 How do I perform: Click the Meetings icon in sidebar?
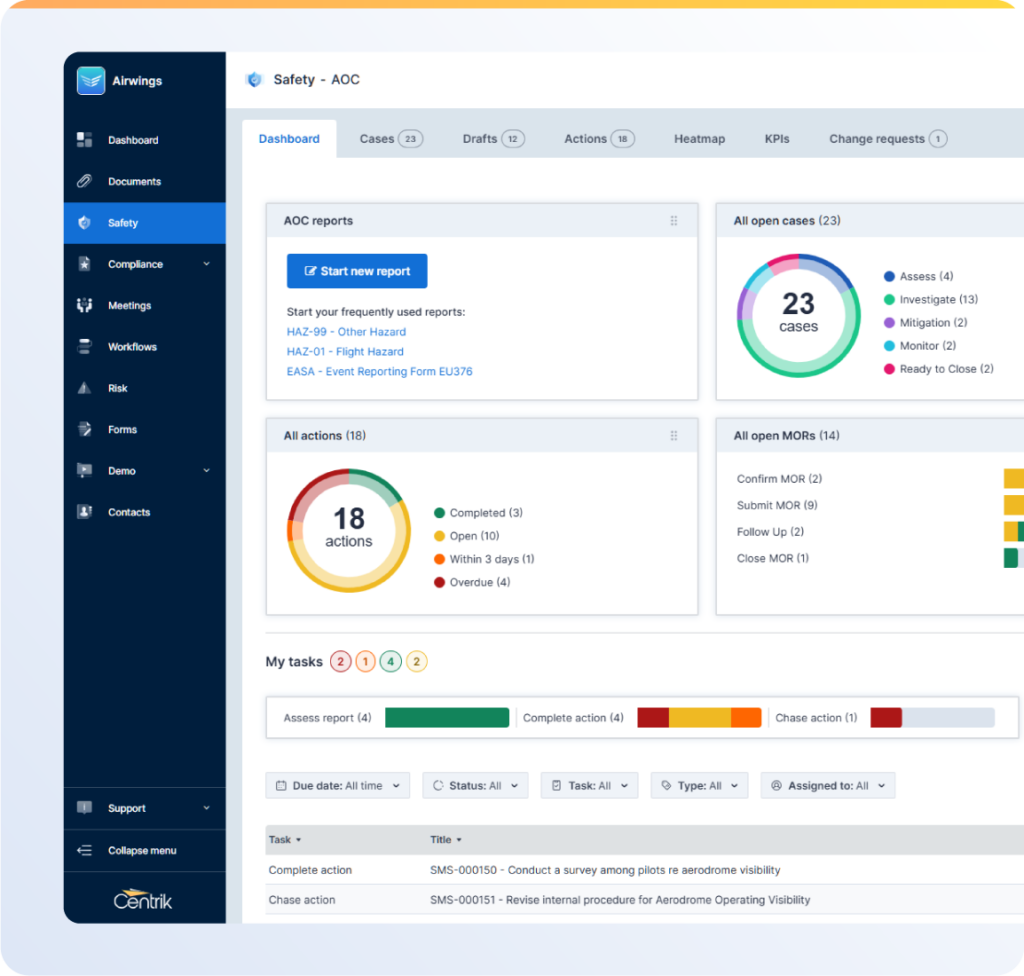85,305
